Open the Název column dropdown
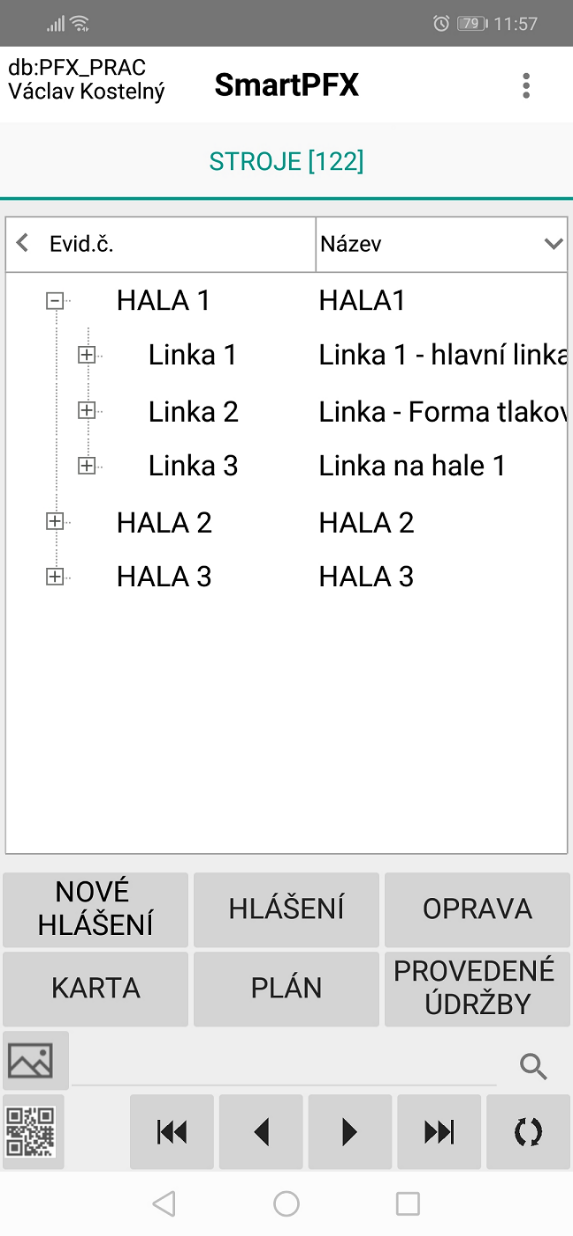This screenshot has height=1236, width=573. click(554, 244)
